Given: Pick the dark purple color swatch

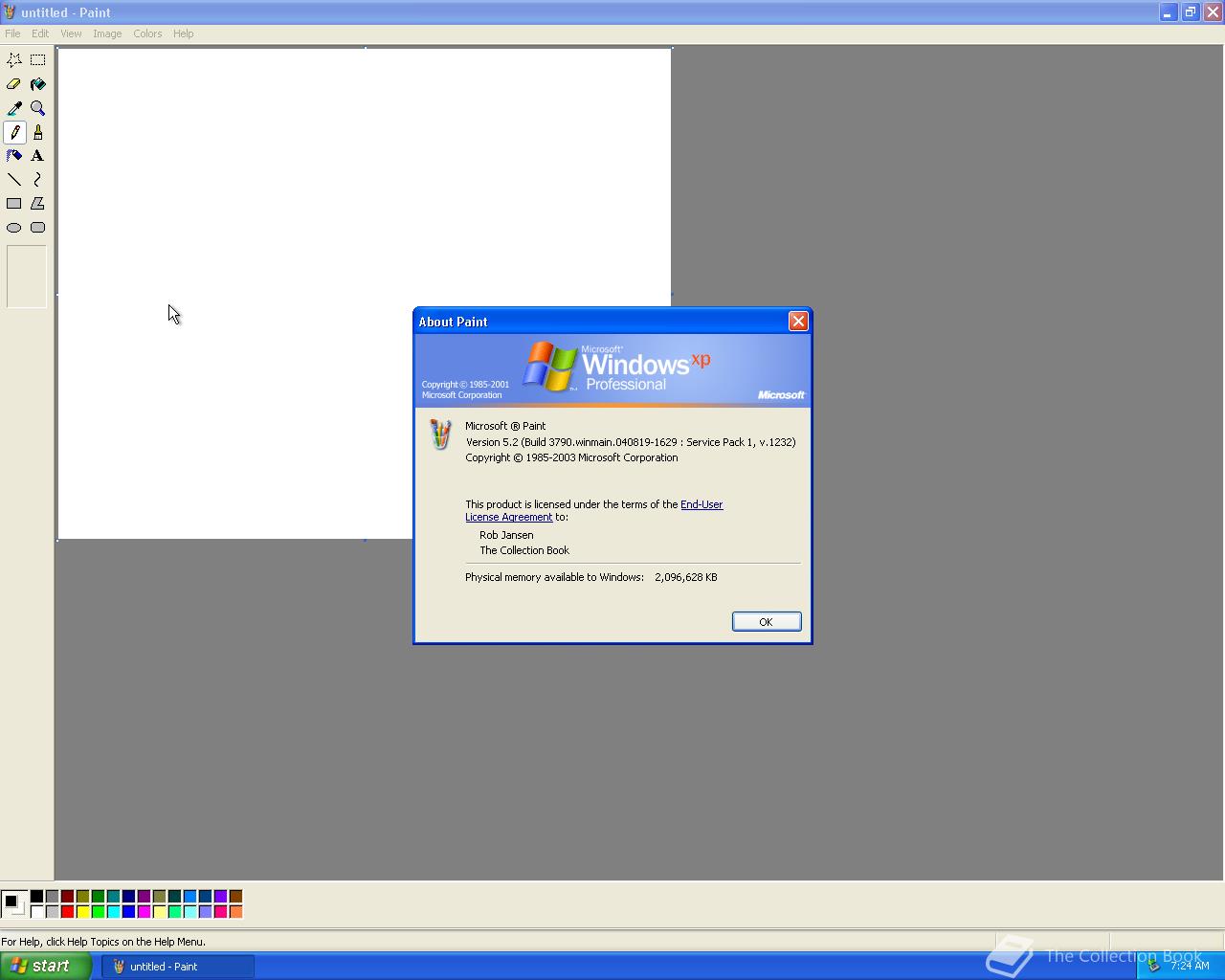Looking at the screenshot, I should (x=145, y=897).
